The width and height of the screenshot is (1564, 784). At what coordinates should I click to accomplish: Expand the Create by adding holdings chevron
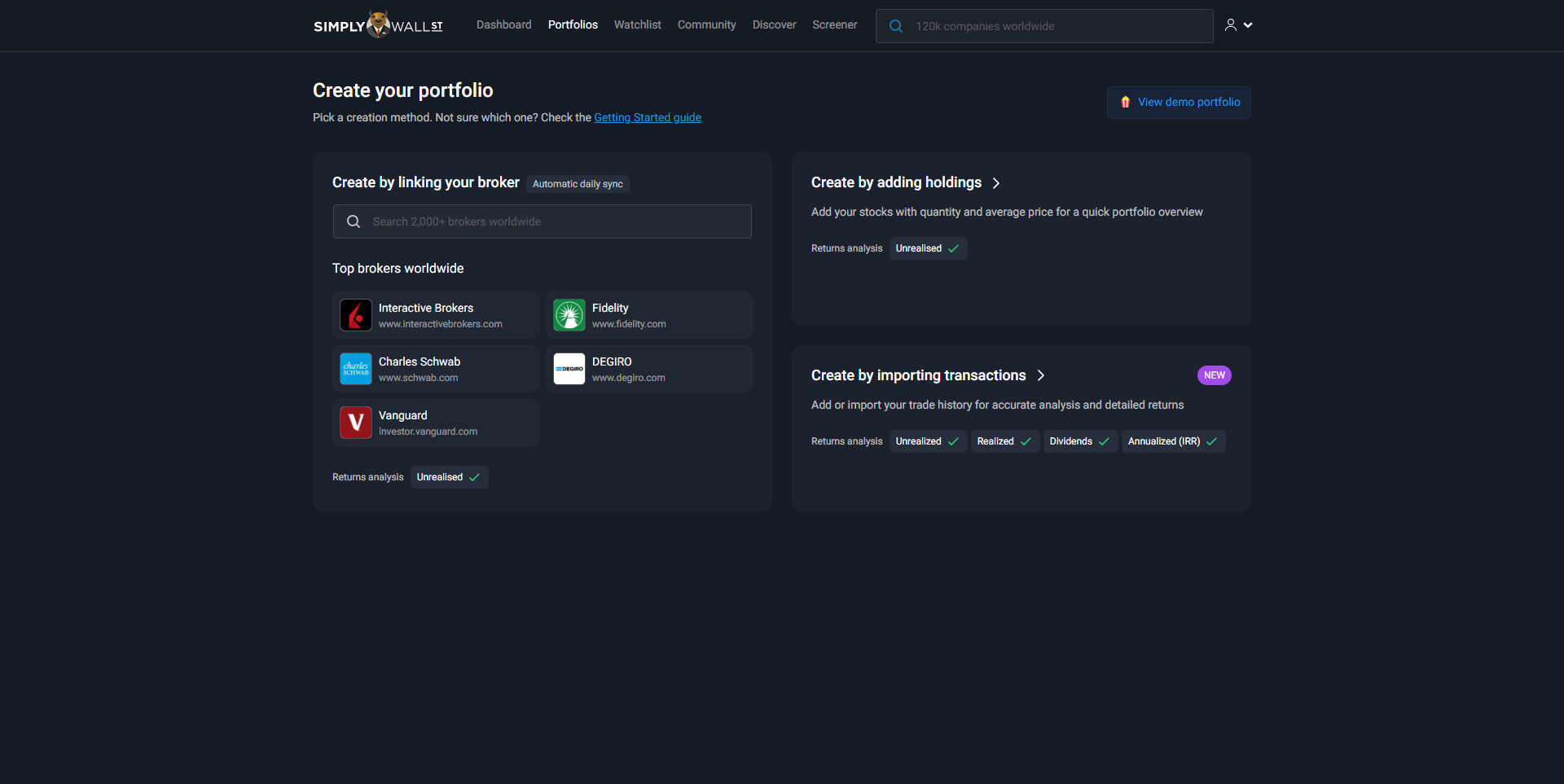click(x=996, y=183)
